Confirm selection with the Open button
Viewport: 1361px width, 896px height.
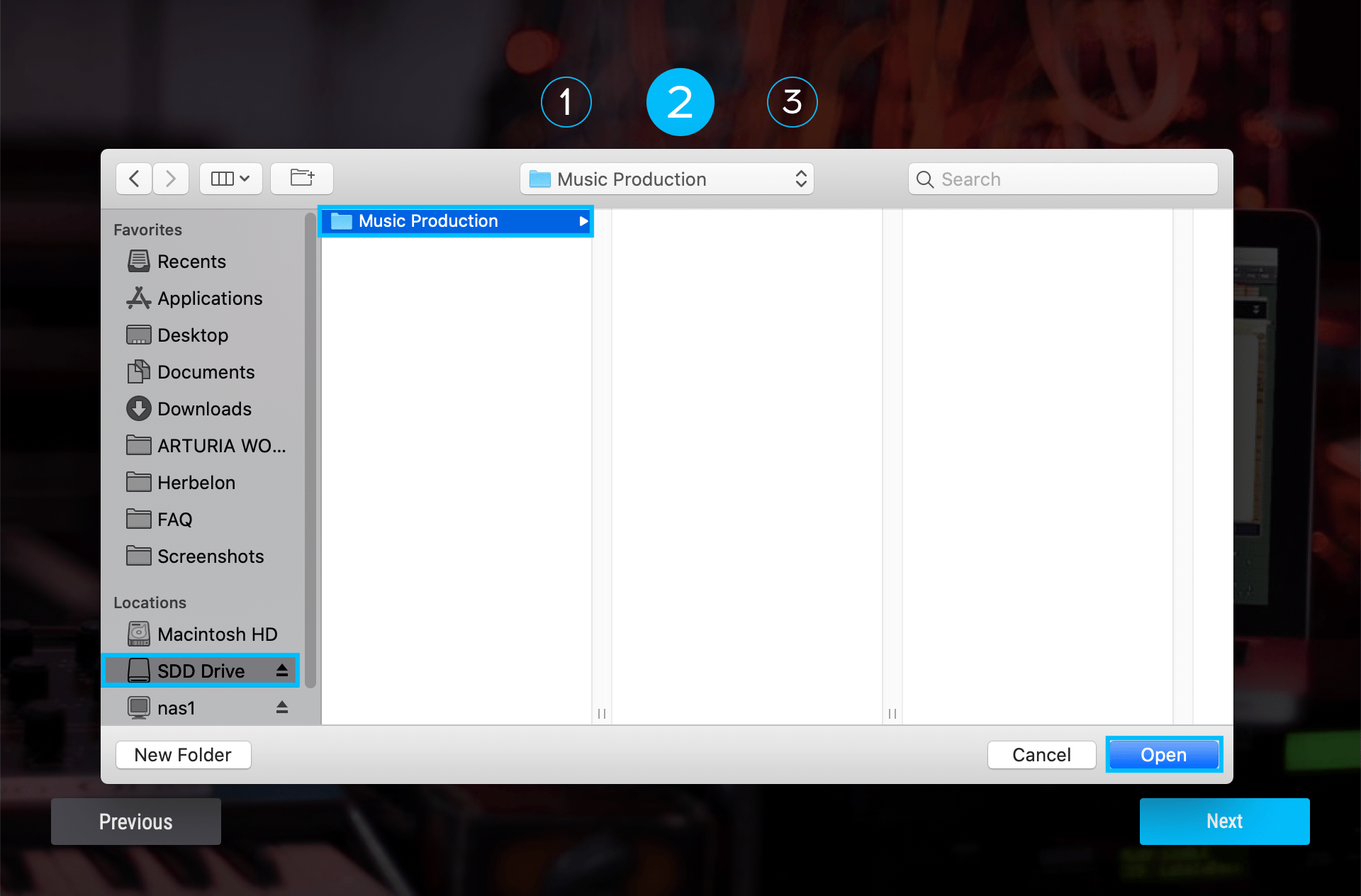(x=1164, y=754)
